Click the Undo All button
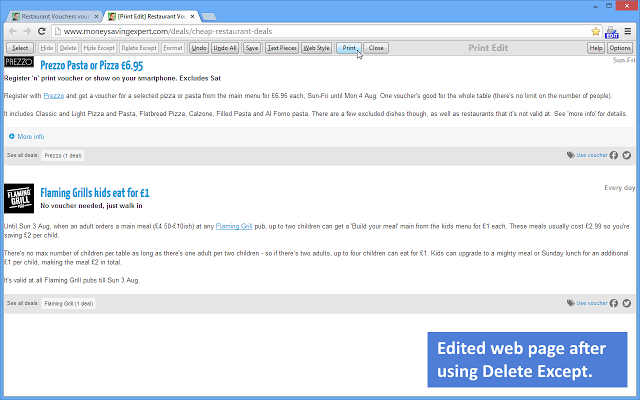 (x=225, y=48)
